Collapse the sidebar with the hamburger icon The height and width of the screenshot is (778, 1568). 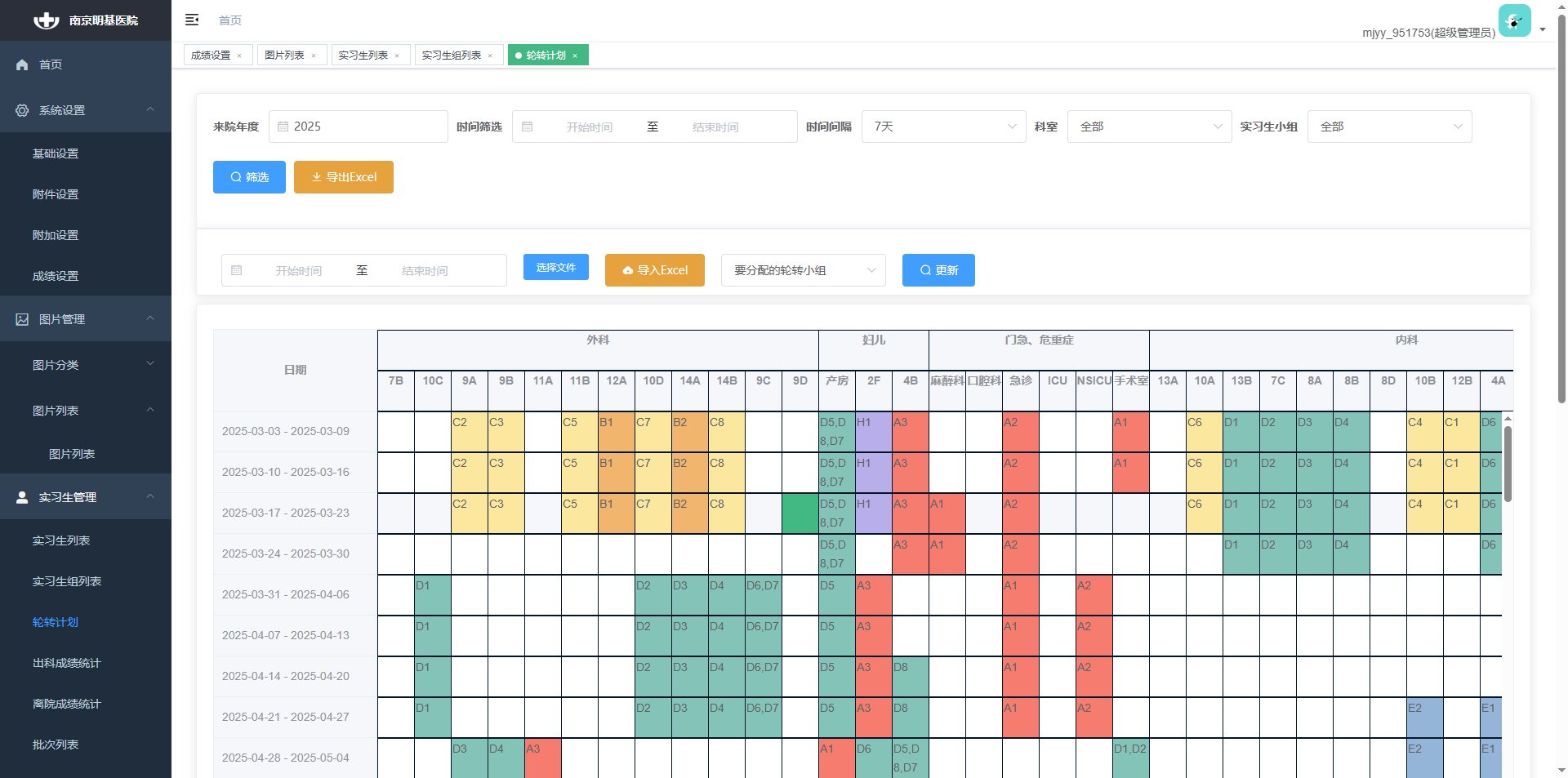(x=192, y=20)
